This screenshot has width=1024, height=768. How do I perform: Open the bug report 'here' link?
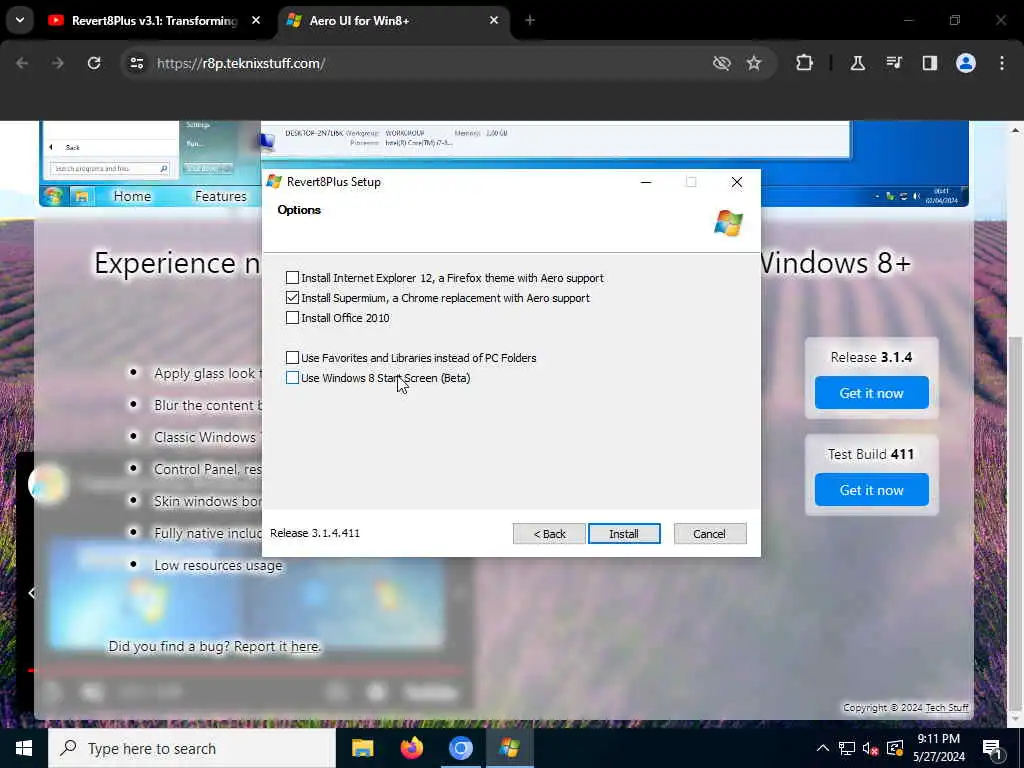point(305,647)
